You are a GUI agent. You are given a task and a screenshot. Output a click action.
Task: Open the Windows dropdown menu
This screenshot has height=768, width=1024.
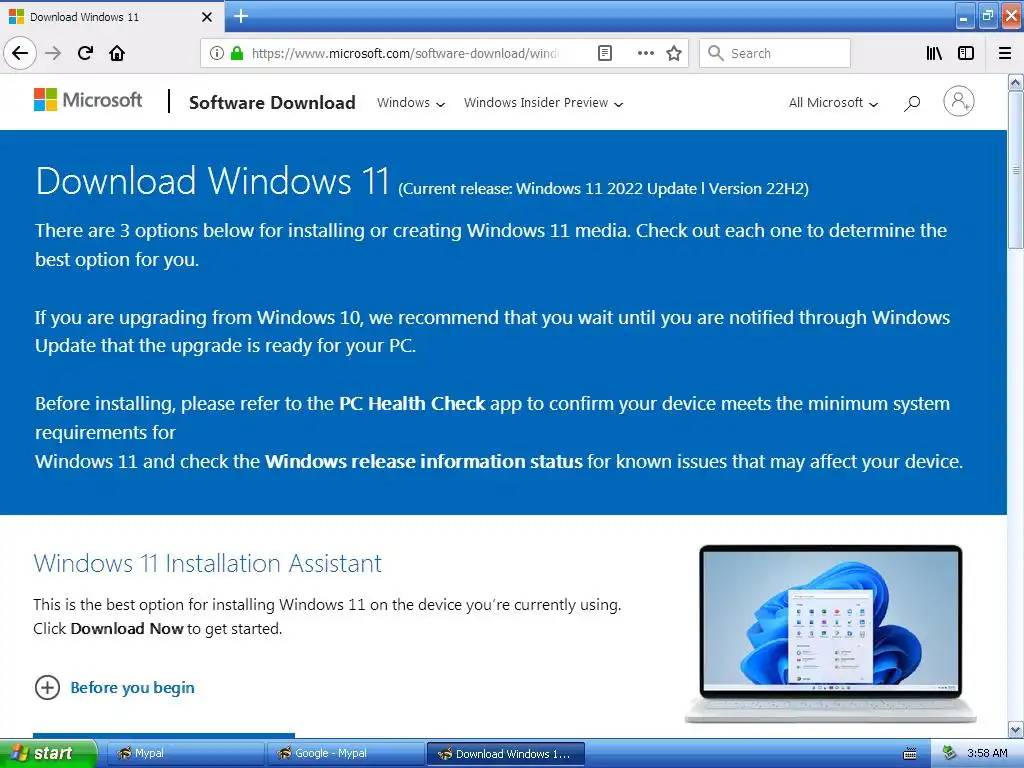tap(411, 103)
